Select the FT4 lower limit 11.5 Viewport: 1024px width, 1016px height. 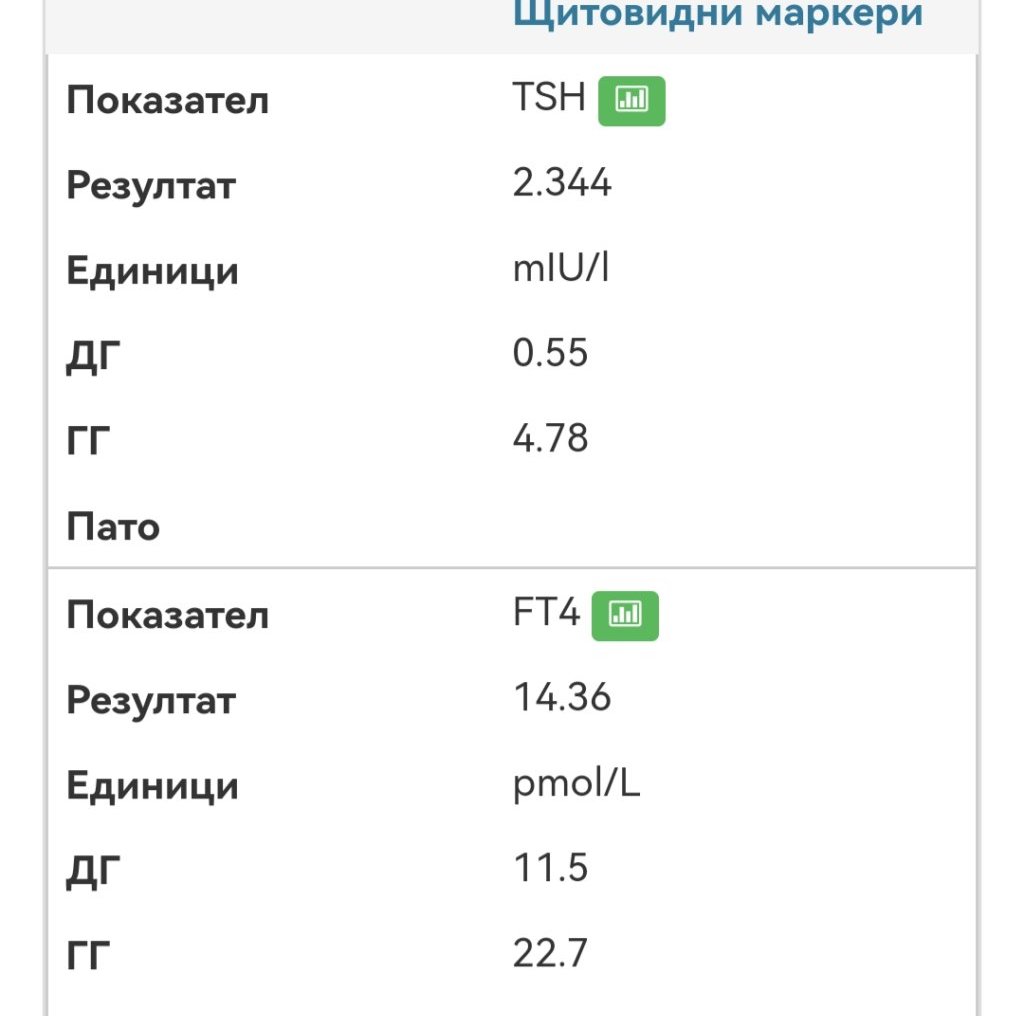[x=550, y=868]
